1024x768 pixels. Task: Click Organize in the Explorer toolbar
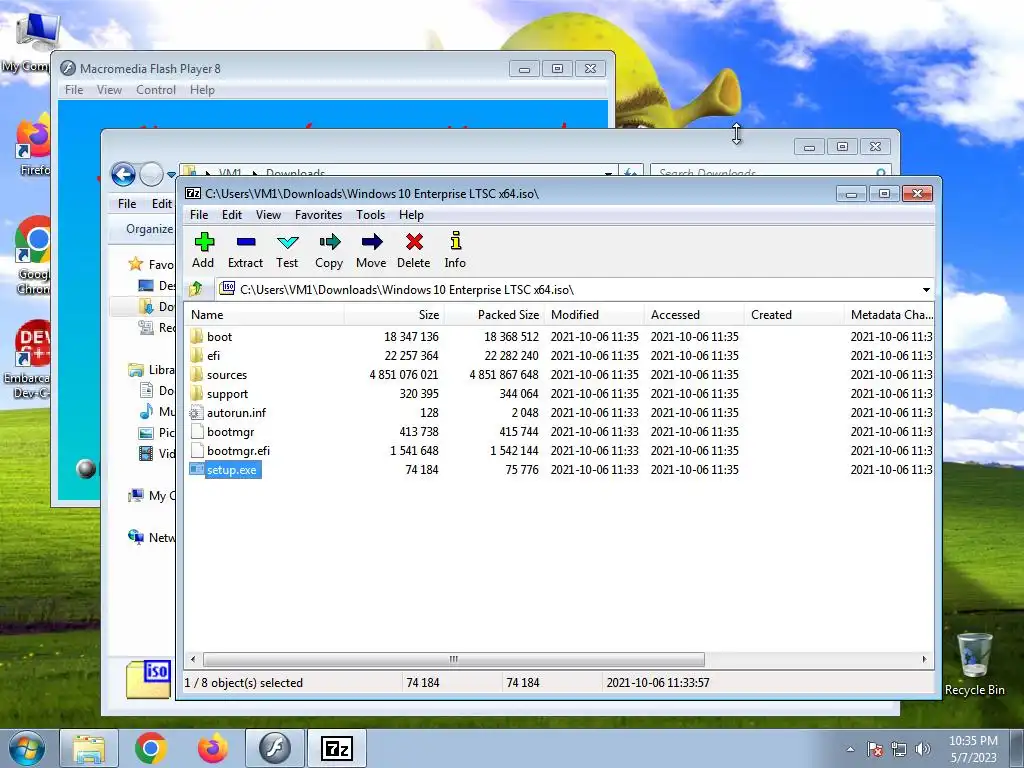click(149, 229)
